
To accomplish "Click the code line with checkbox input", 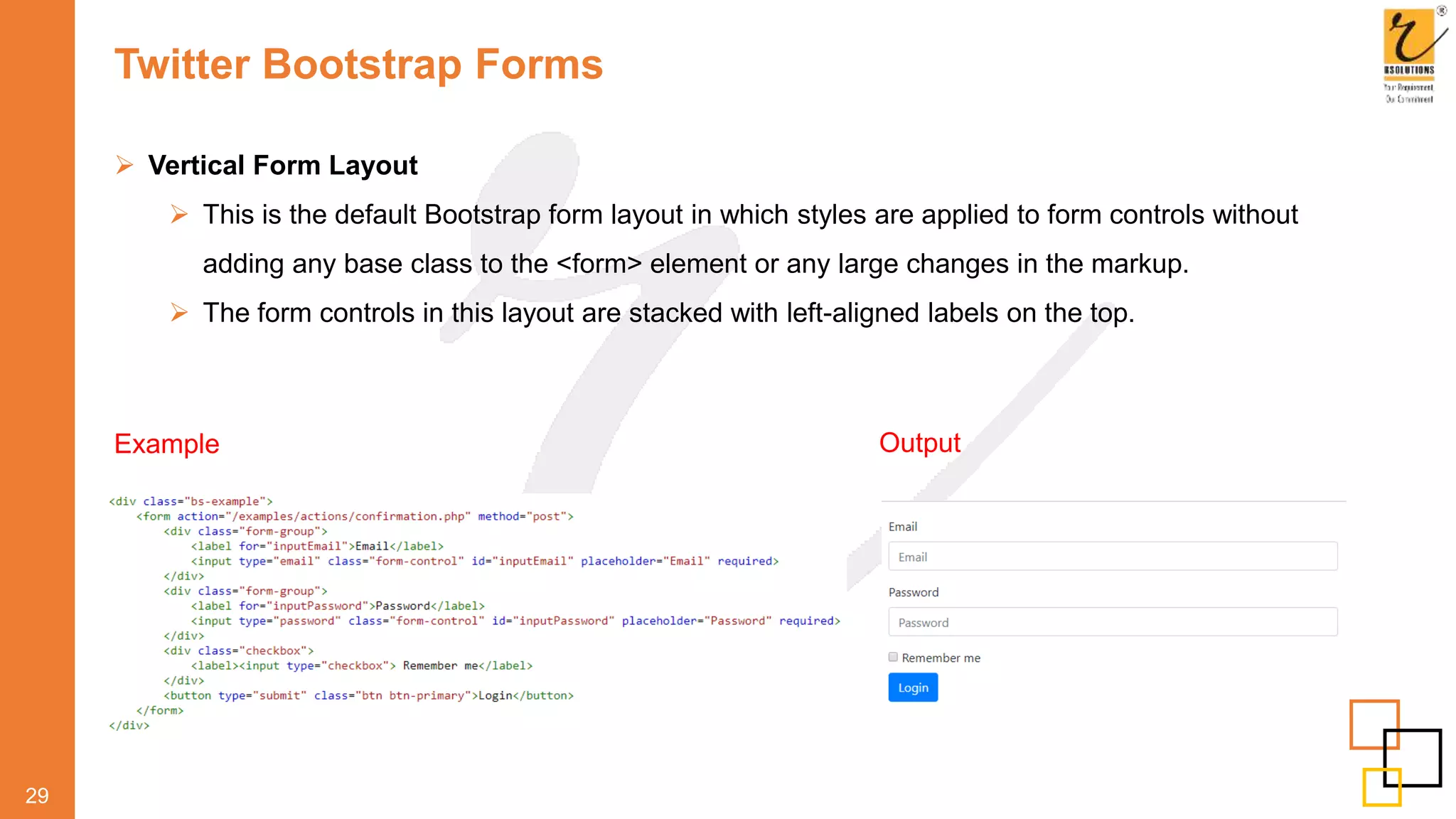I will click(x=361, y=665).
